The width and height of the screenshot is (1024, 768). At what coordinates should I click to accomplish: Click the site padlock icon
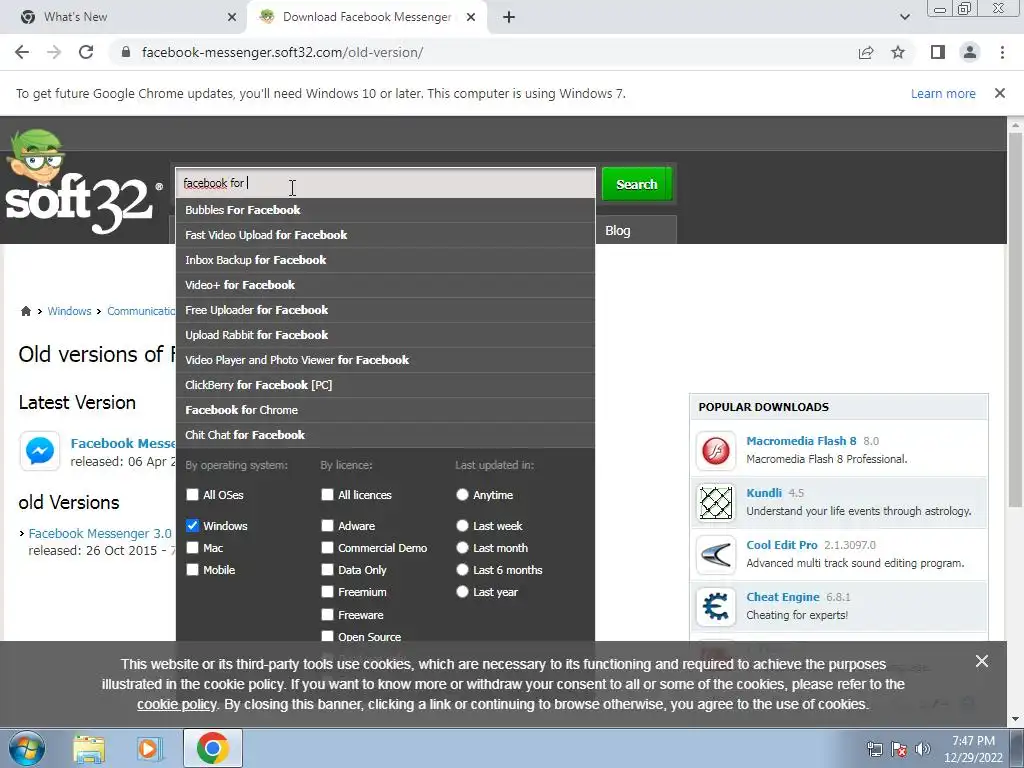(x=126, y=52)
